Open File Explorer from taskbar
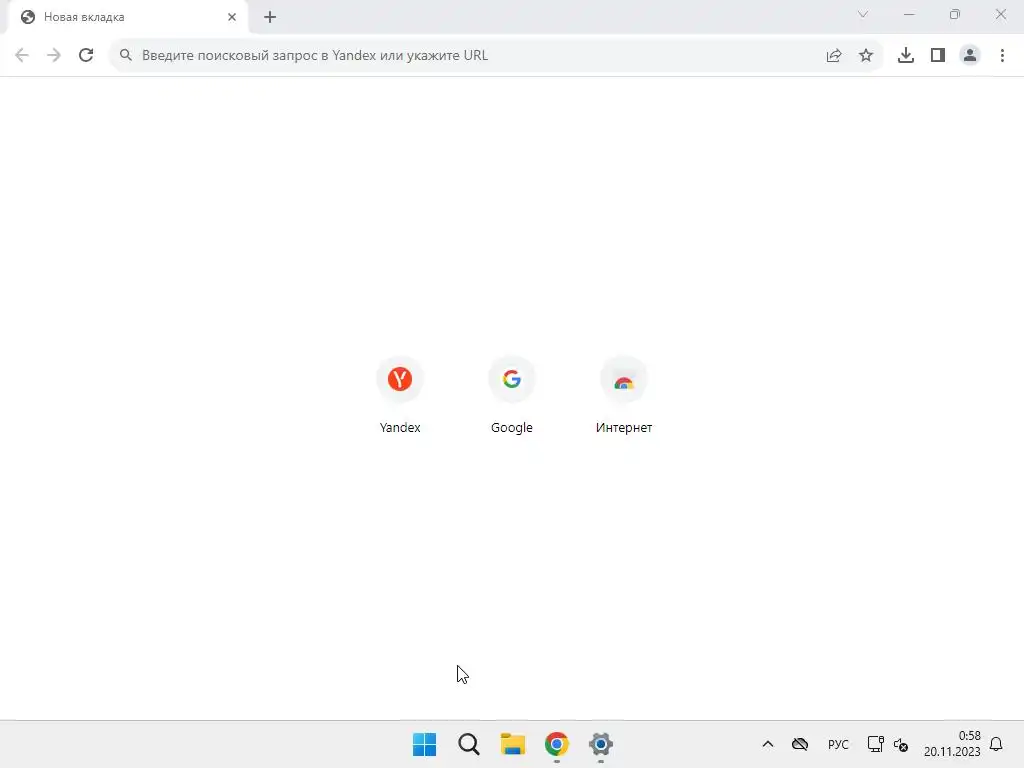Screen dimensions: 1024x768 point(513,744)
